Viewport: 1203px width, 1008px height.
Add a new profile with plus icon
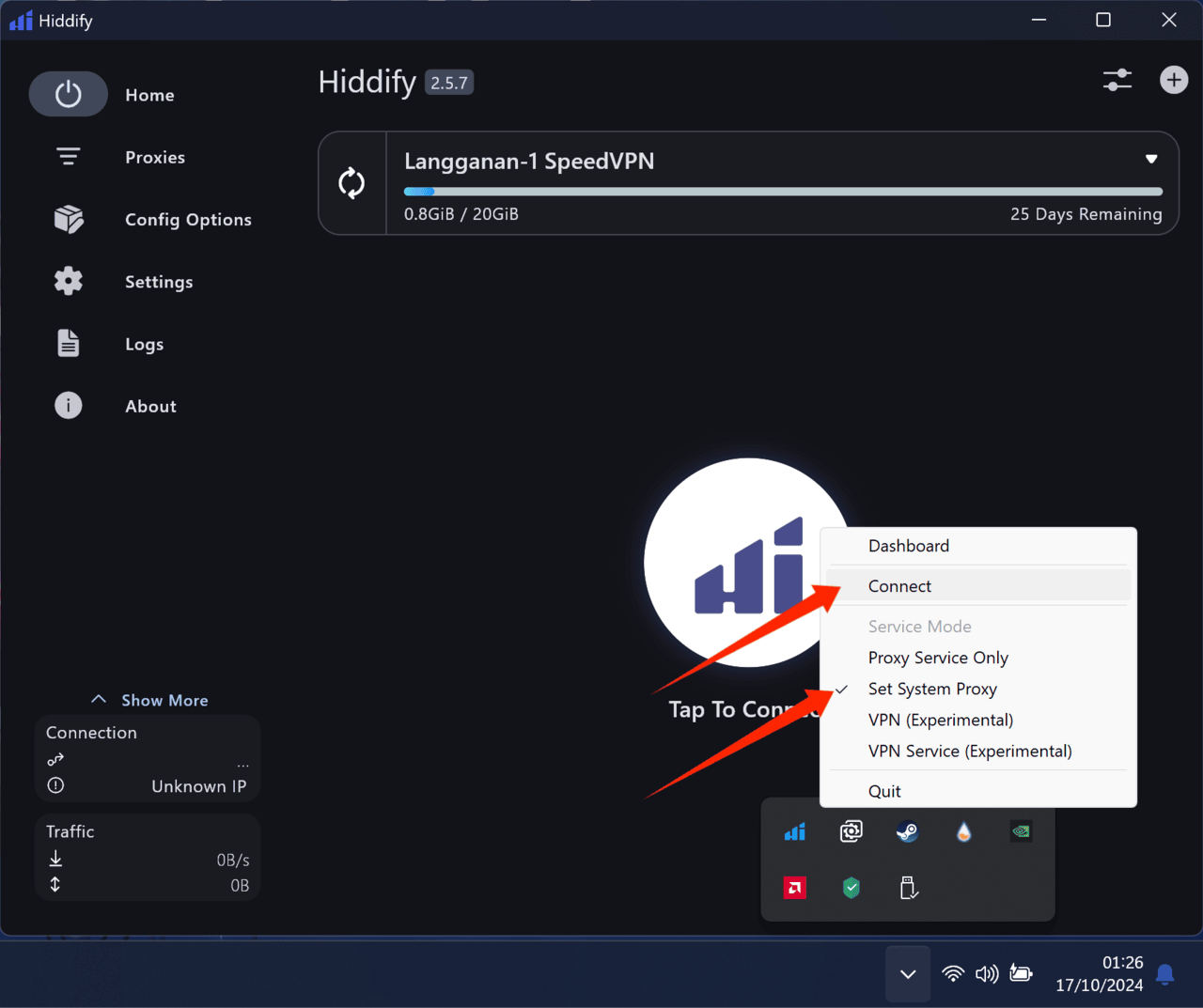pyautogui.click(x=1174, y=80)
